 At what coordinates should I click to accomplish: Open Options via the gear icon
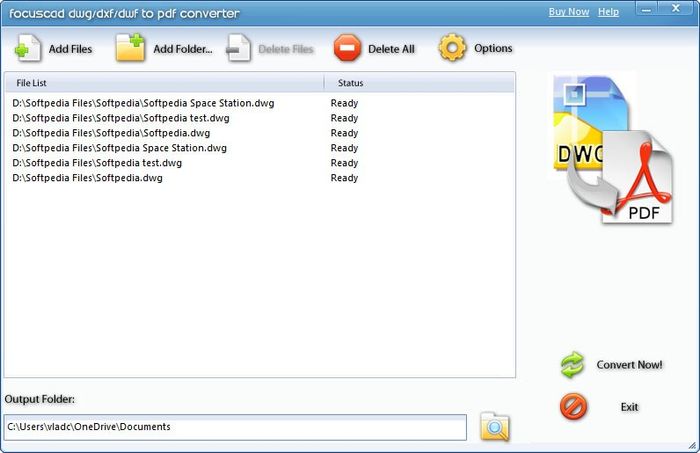[452, 47]
